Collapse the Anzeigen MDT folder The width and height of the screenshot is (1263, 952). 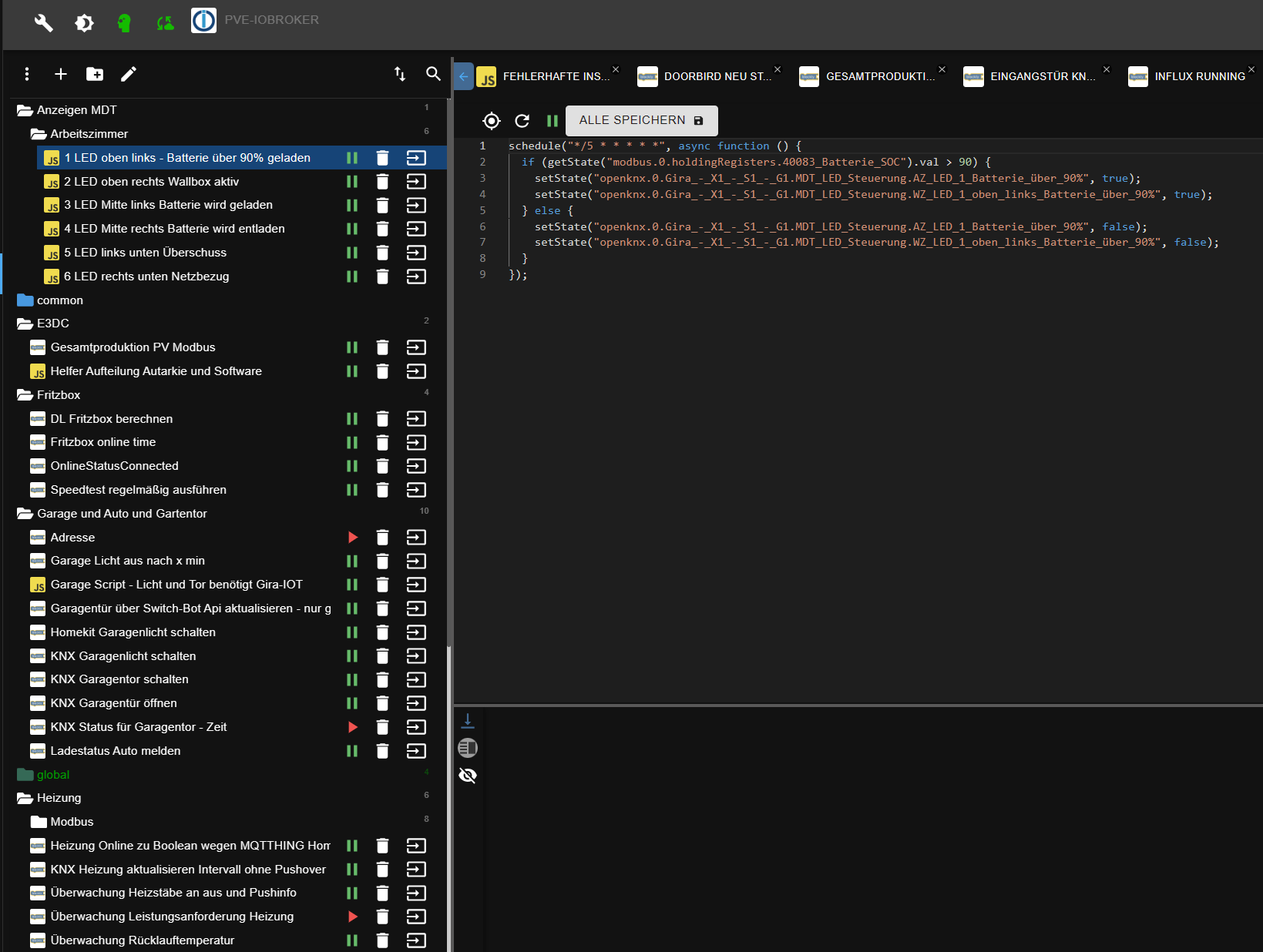25,110
